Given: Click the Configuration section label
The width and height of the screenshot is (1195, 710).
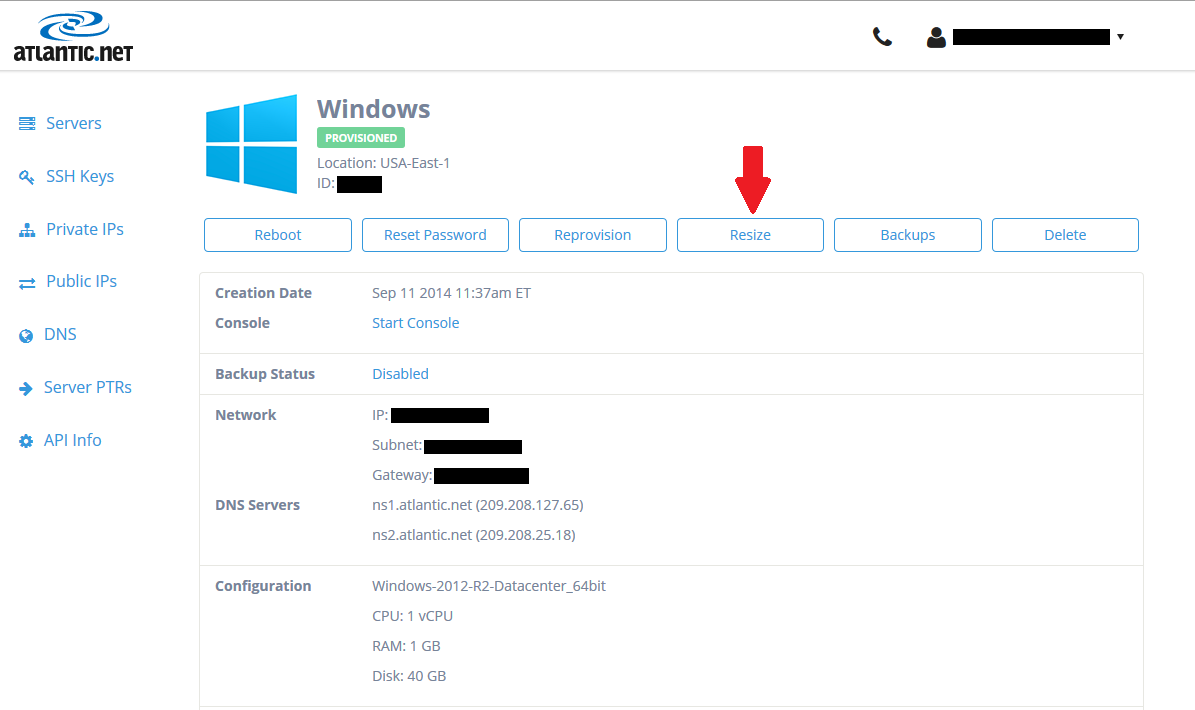Looking at the screenshot, I should [263, 586].
